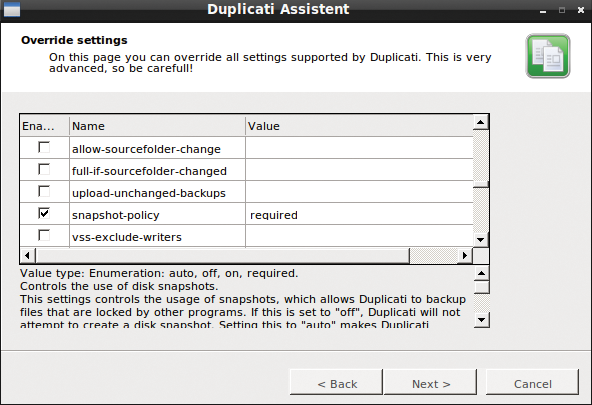The width and height of the screenshot is (592, 405).
Task: Open the window menu icon in title bar
Action: tap(12, 9)
